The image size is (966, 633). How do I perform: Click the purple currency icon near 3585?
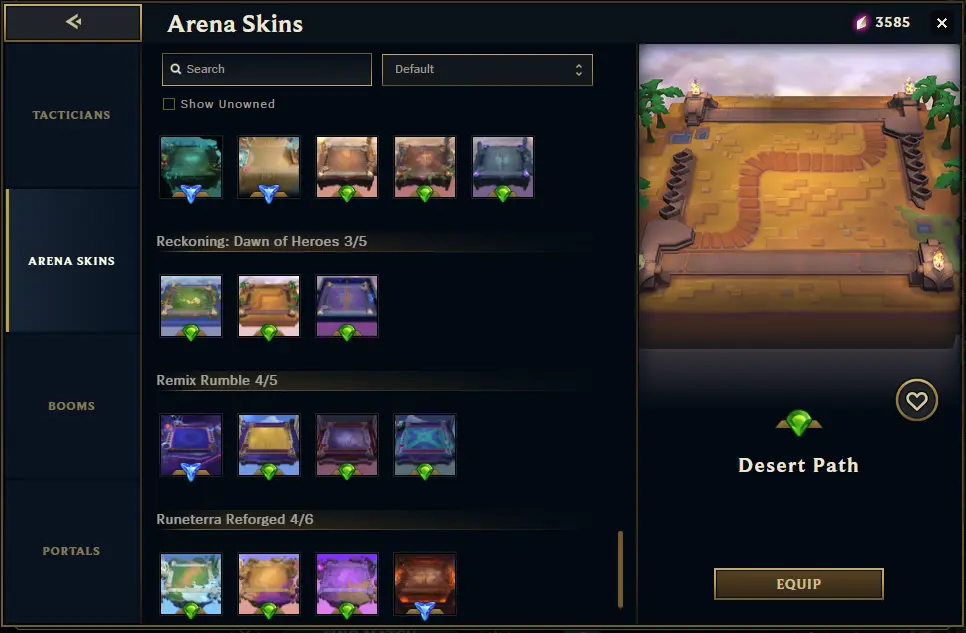coord(861,23)
